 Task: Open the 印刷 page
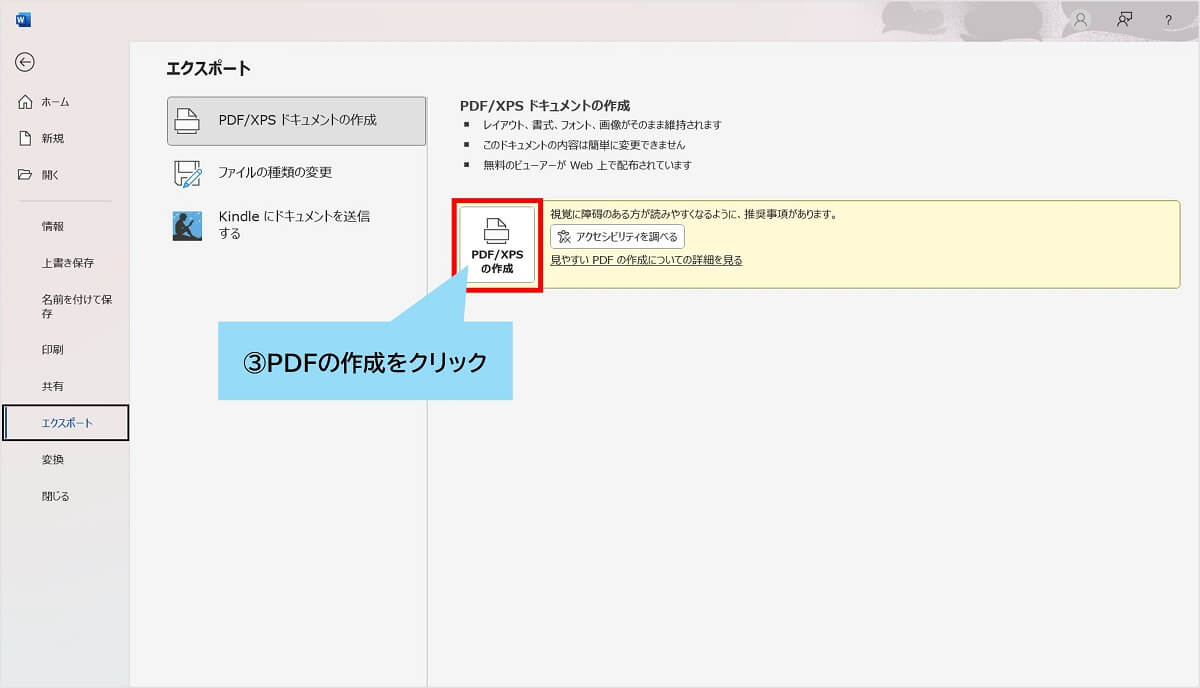coord(52,350)
